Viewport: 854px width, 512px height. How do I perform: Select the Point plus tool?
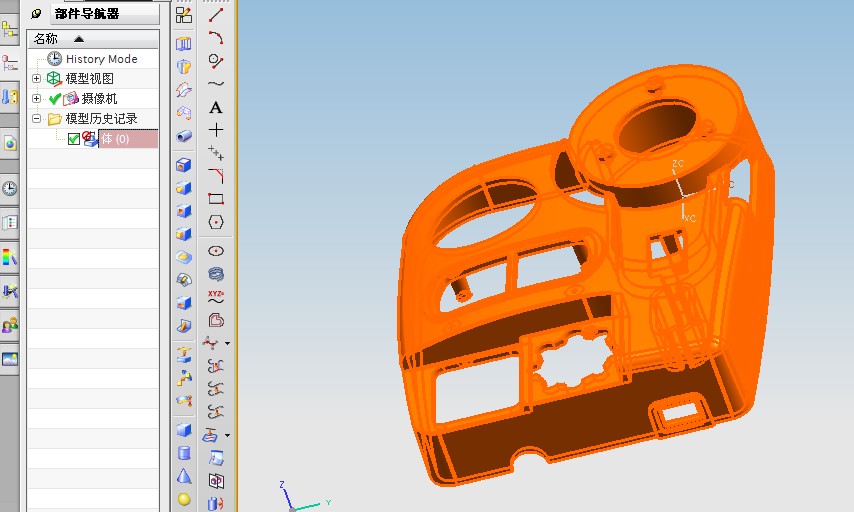[x=216, y=130]
